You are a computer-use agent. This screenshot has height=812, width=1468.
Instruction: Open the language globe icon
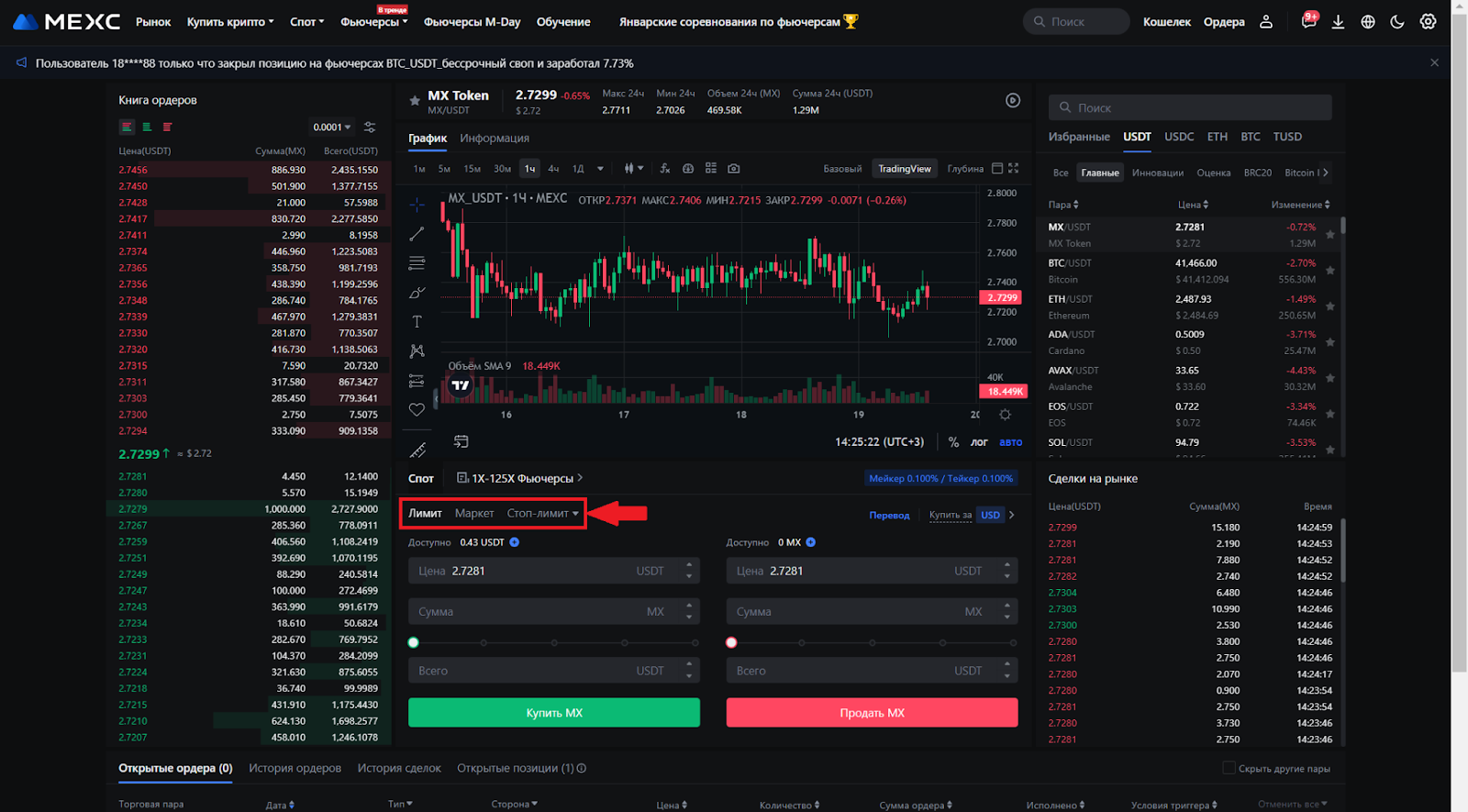(x=1368, y=21)
